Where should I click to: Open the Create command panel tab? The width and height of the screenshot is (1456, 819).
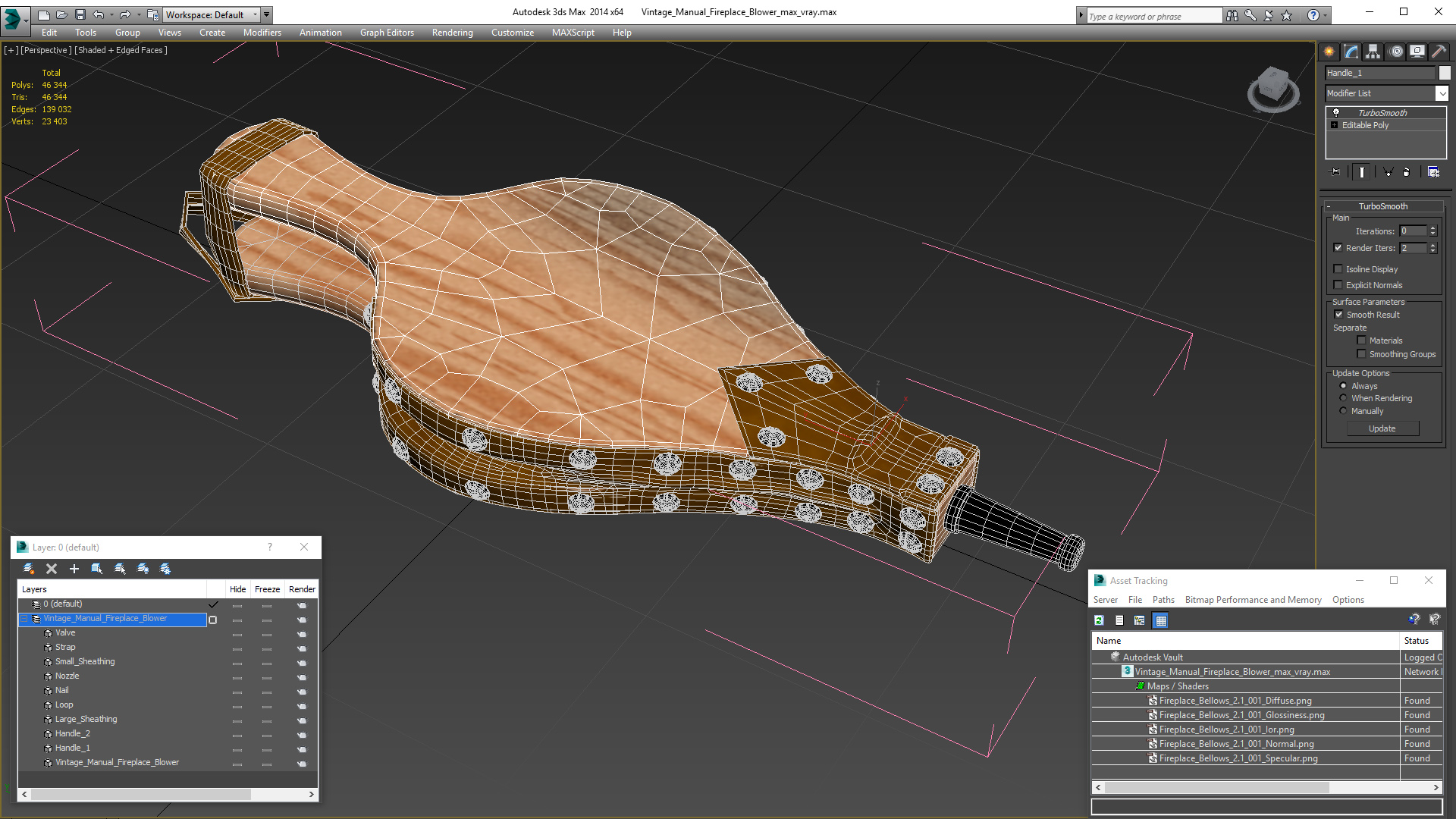(x=1329, y=52)
